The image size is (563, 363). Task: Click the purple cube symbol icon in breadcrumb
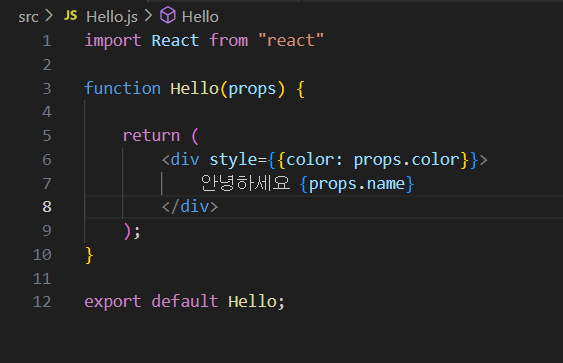(168, 16)
